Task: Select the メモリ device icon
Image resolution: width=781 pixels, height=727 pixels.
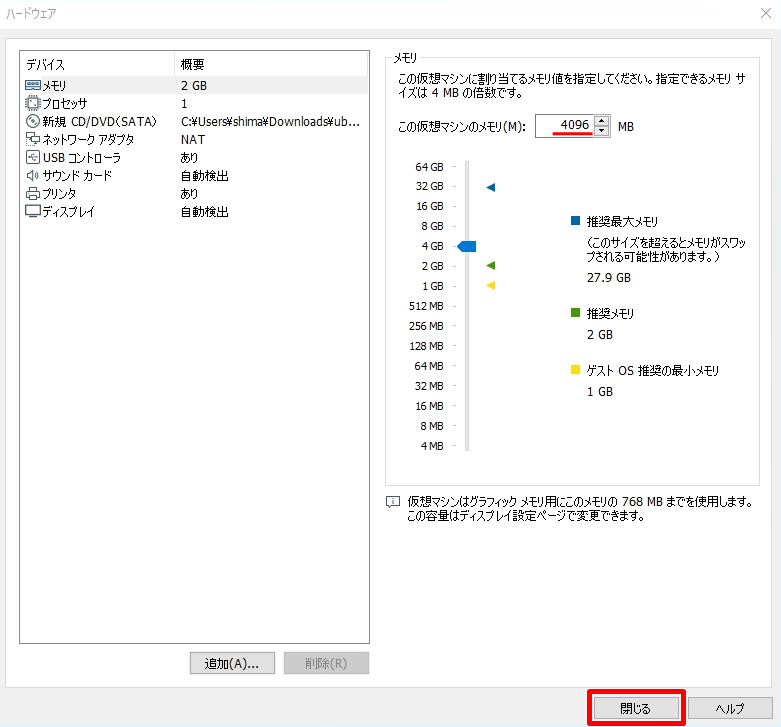Action: (x=33, y=85)
